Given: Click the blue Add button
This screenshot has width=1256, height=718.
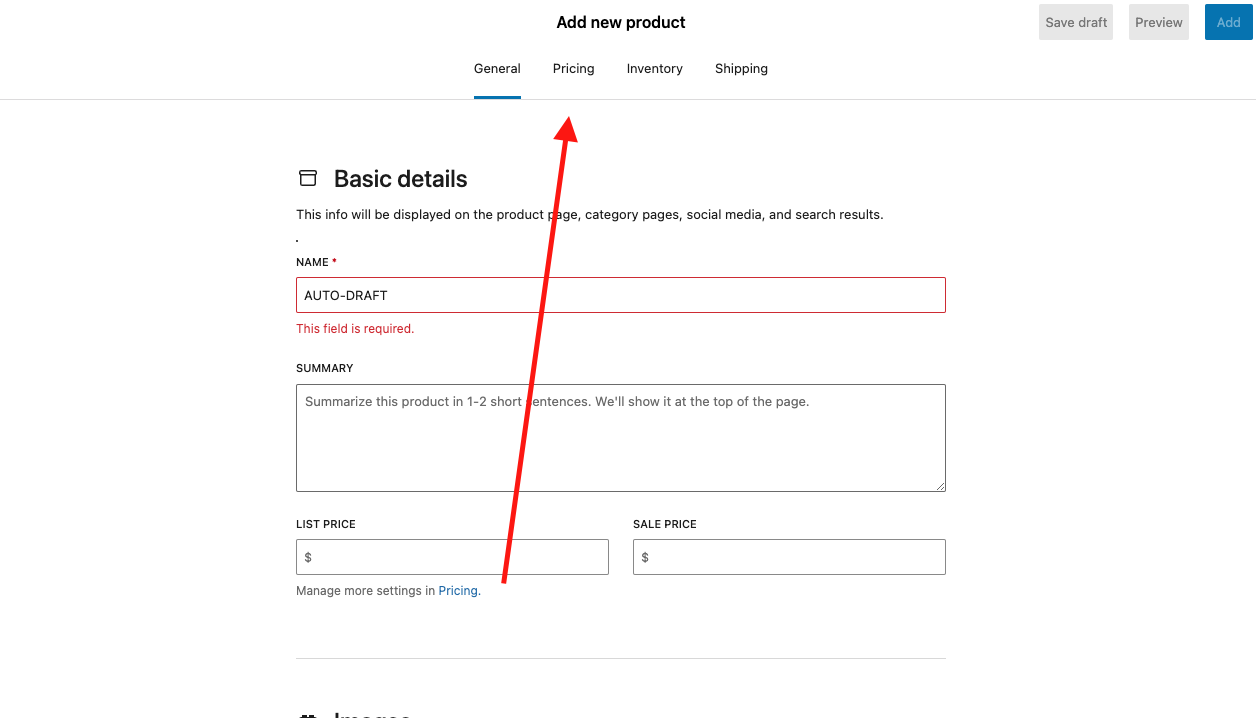Looking at the screenshot, I should (x=1228, y=21).
